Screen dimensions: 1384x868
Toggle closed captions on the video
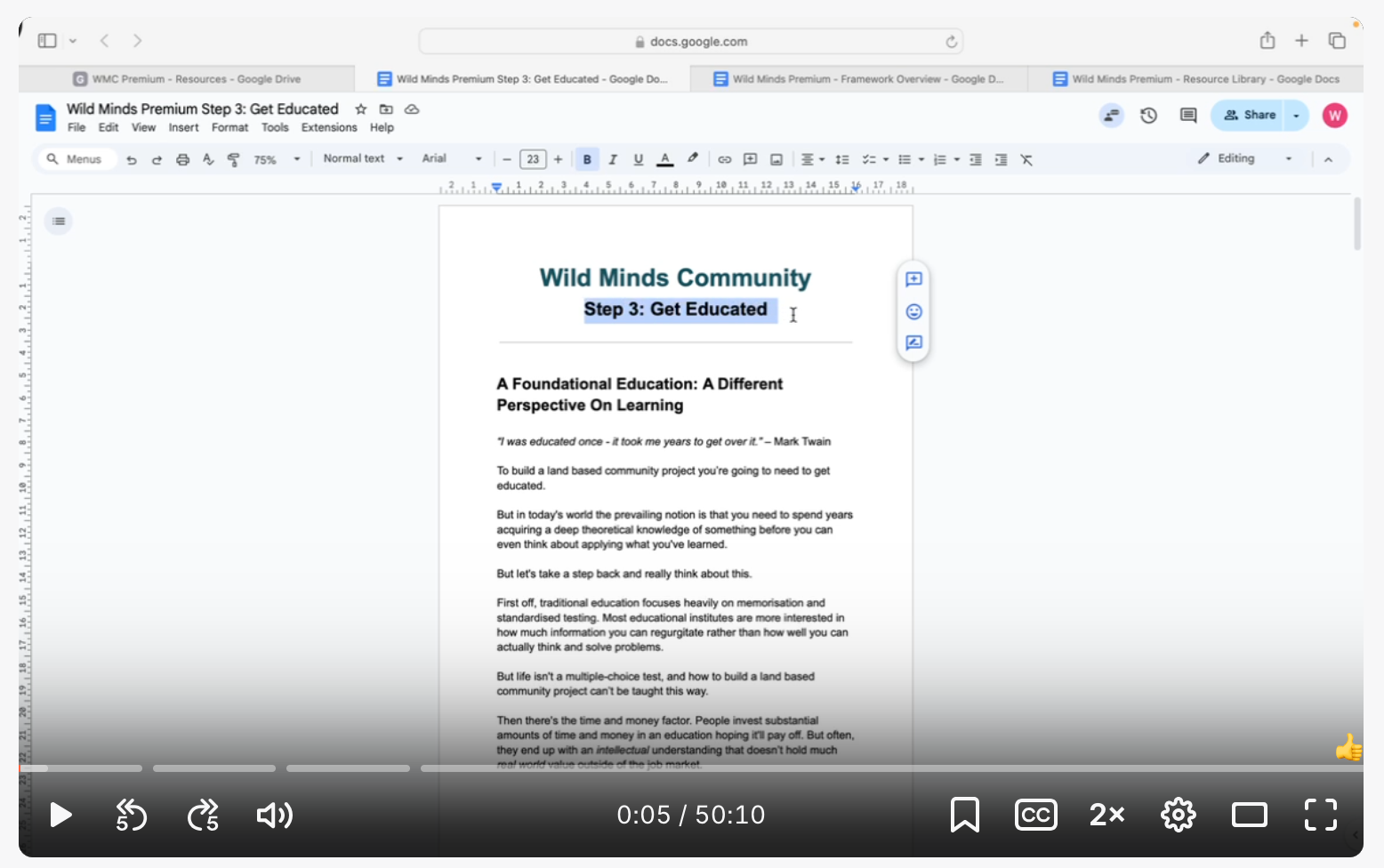[x=1036, y=815]
